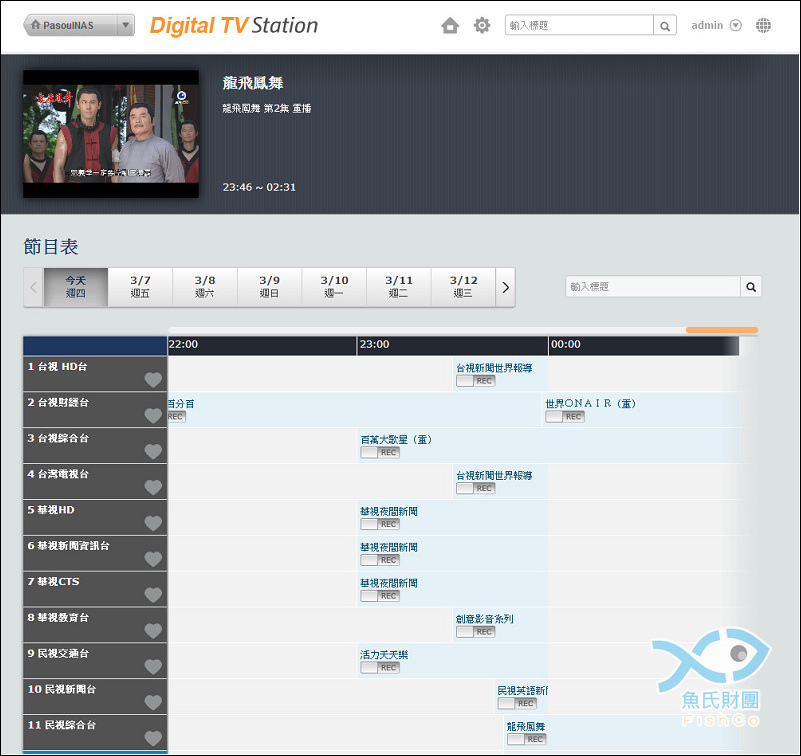Favorite channel 9 民視交通台 heart

pyautogui.click(x=153, y=667)
